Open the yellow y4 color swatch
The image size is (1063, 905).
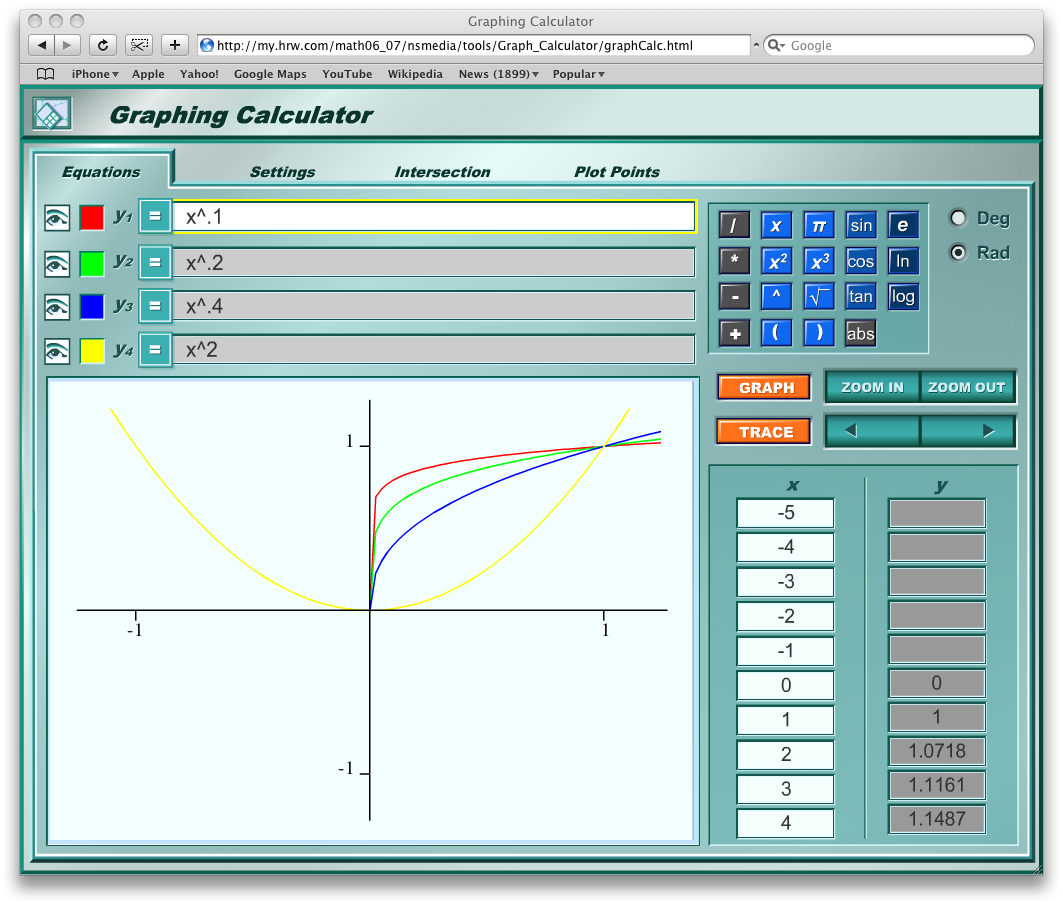[x=92, y=351]
